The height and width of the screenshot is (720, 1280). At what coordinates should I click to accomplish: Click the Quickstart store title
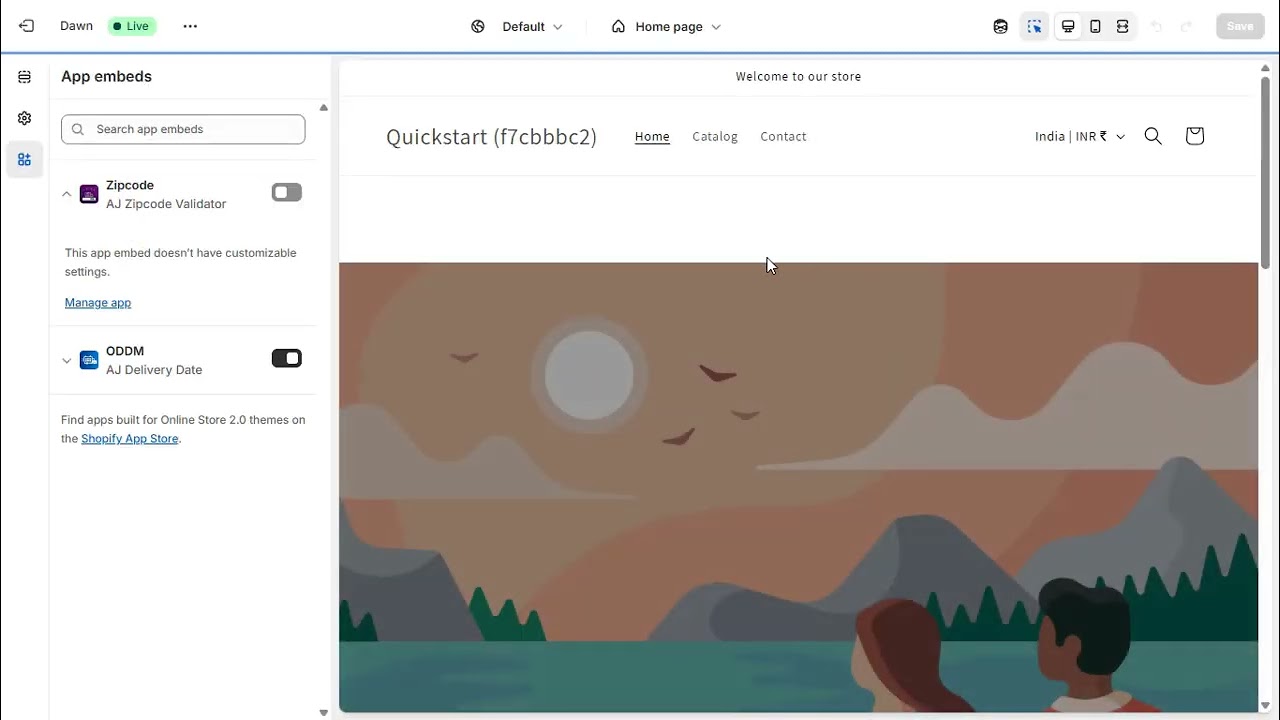point(491,137)
